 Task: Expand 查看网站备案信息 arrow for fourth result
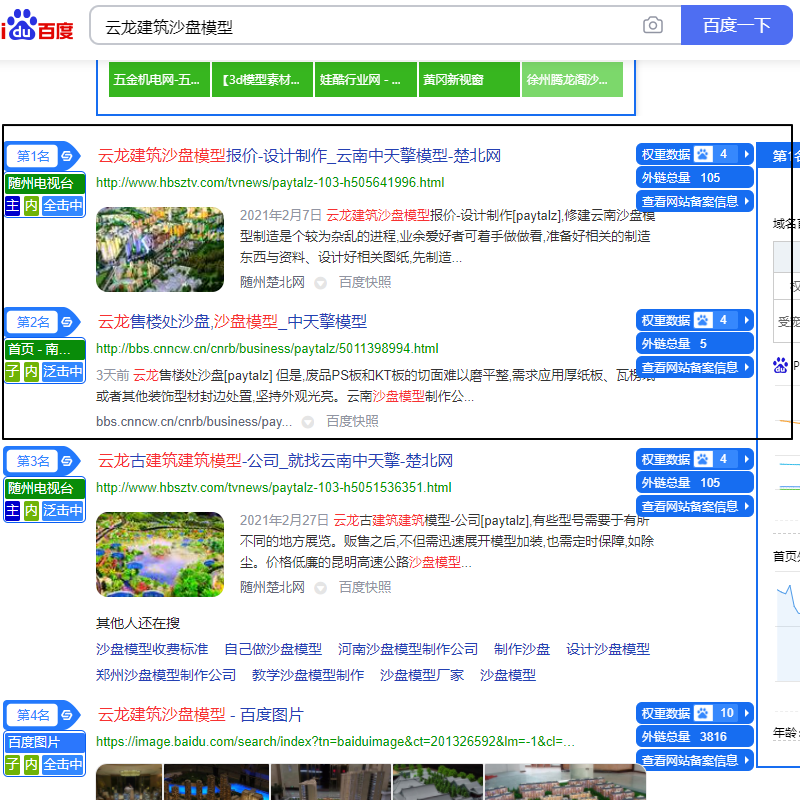746,760
